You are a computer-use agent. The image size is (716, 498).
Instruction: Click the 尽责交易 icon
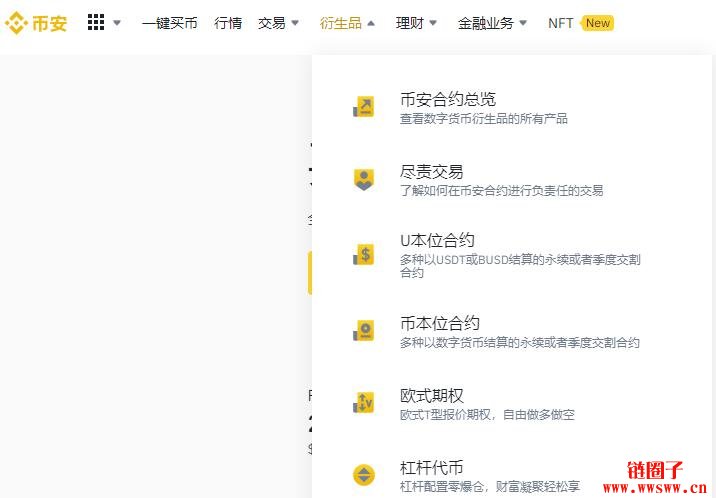(364, 179)
